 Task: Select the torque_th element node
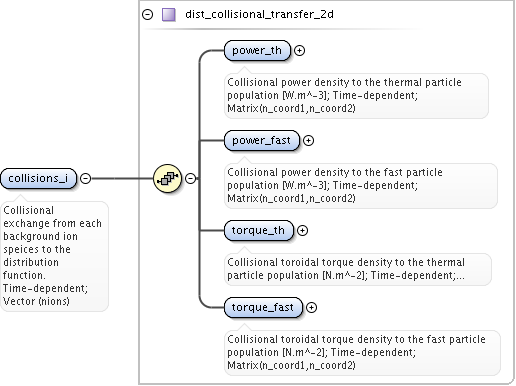coord(259,230)
